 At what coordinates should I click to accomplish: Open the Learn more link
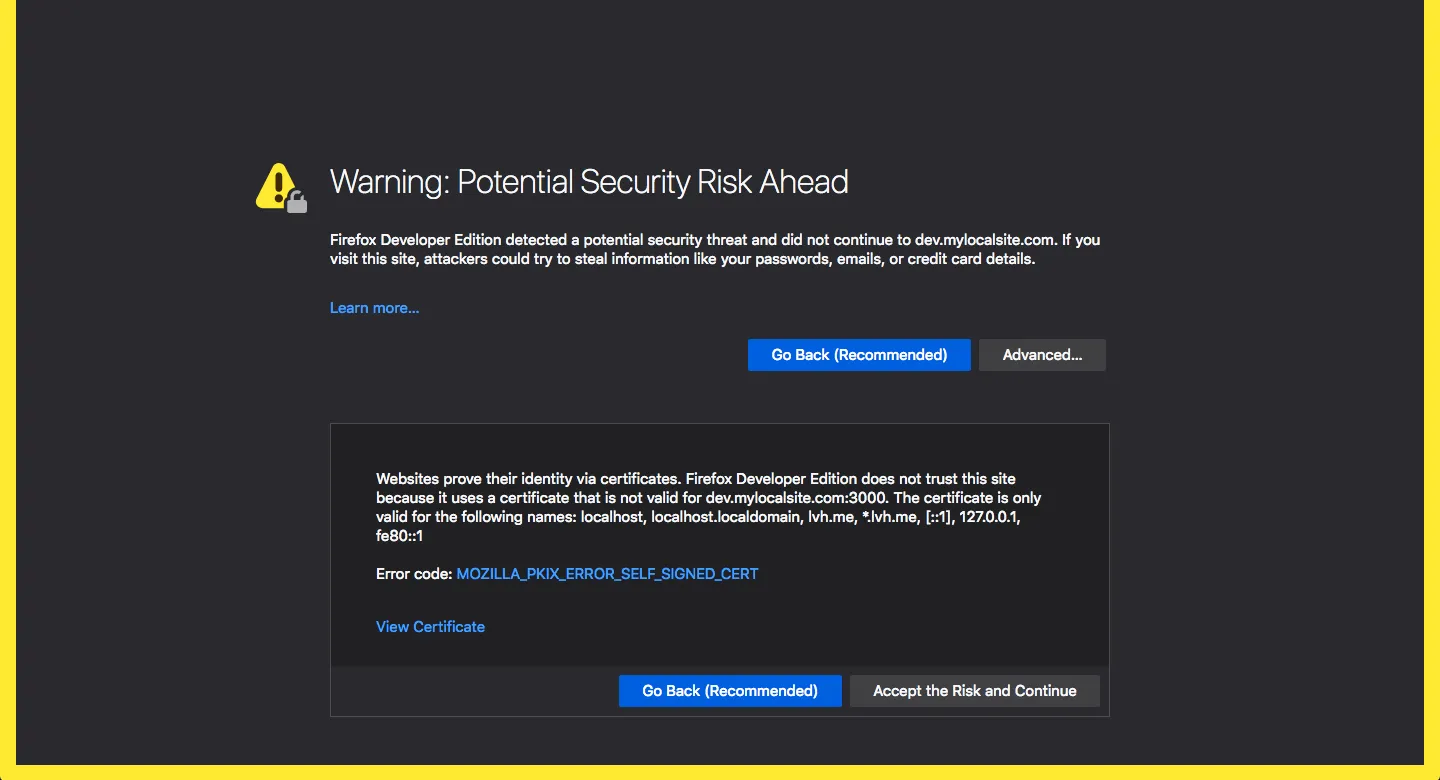pyautogui.click(x=374, y=308)
